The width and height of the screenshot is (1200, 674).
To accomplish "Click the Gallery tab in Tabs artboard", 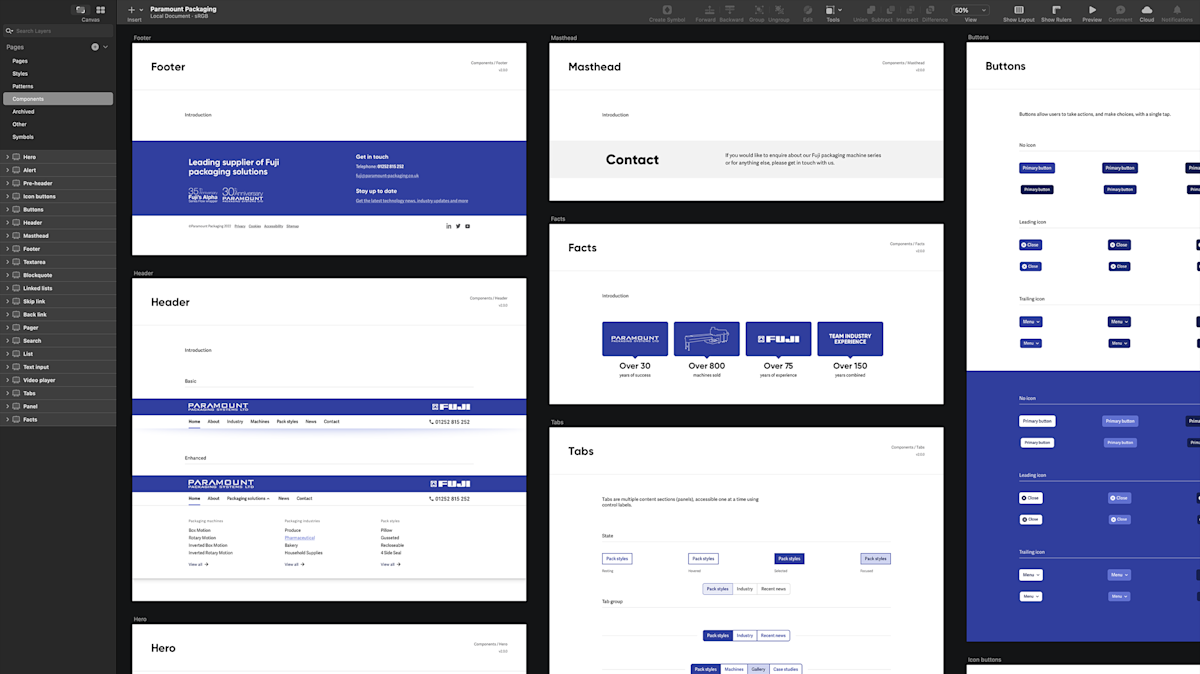I will click(x=758, y=669).
